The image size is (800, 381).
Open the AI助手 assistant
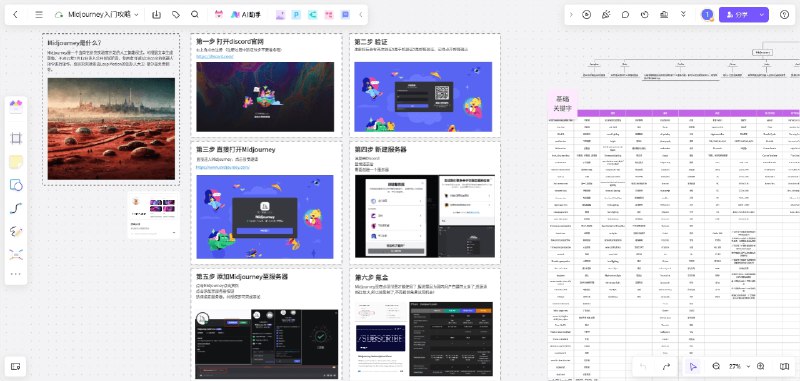pos(246,15)
